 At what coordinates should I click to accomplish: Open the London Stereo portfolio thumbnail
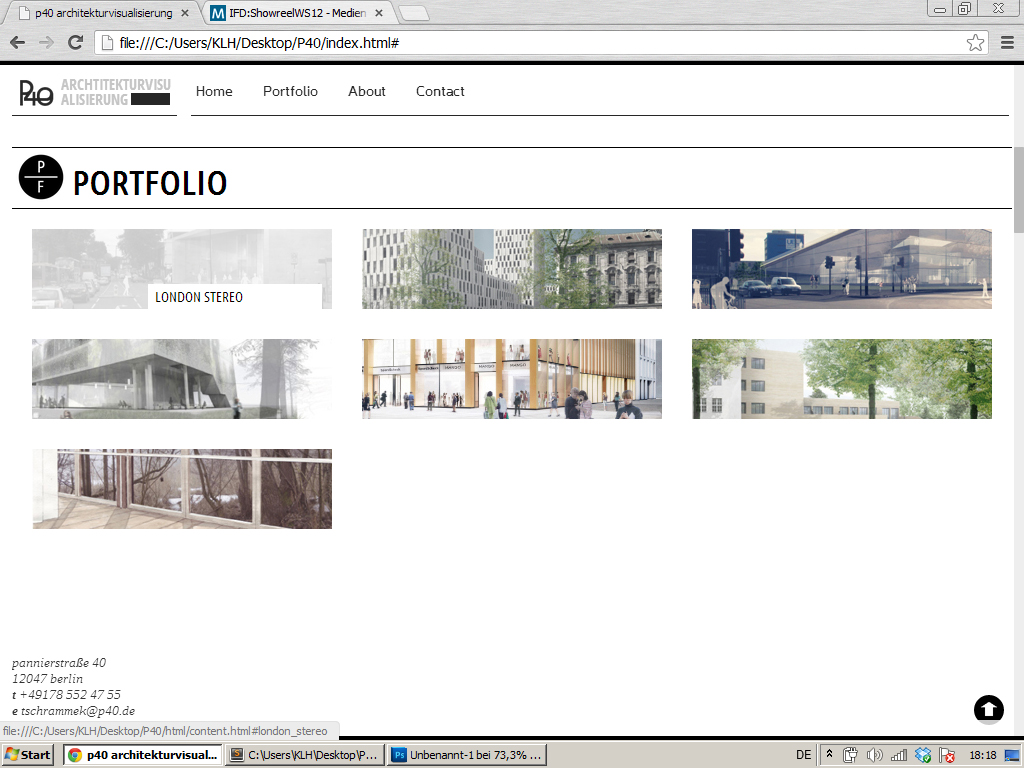coord(182,268)
